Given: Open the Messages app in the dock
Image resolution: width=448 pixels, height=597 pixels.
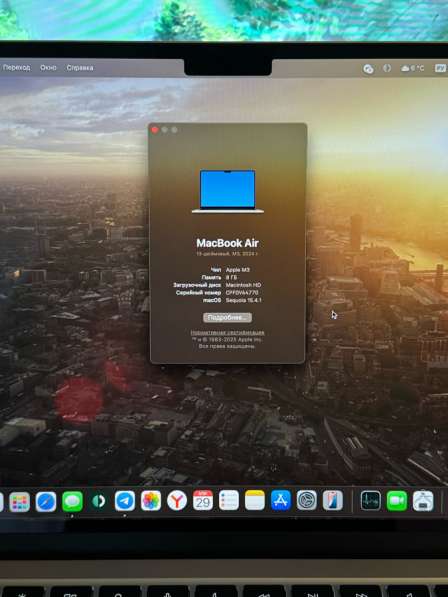Looking at the screenshot, I should 72,502.
